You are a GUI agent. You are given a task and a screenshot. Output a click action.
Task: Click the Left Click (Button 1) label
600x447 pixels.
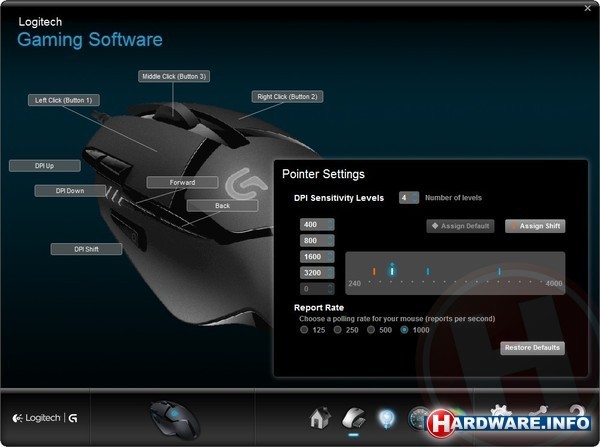tap(64, 100)
